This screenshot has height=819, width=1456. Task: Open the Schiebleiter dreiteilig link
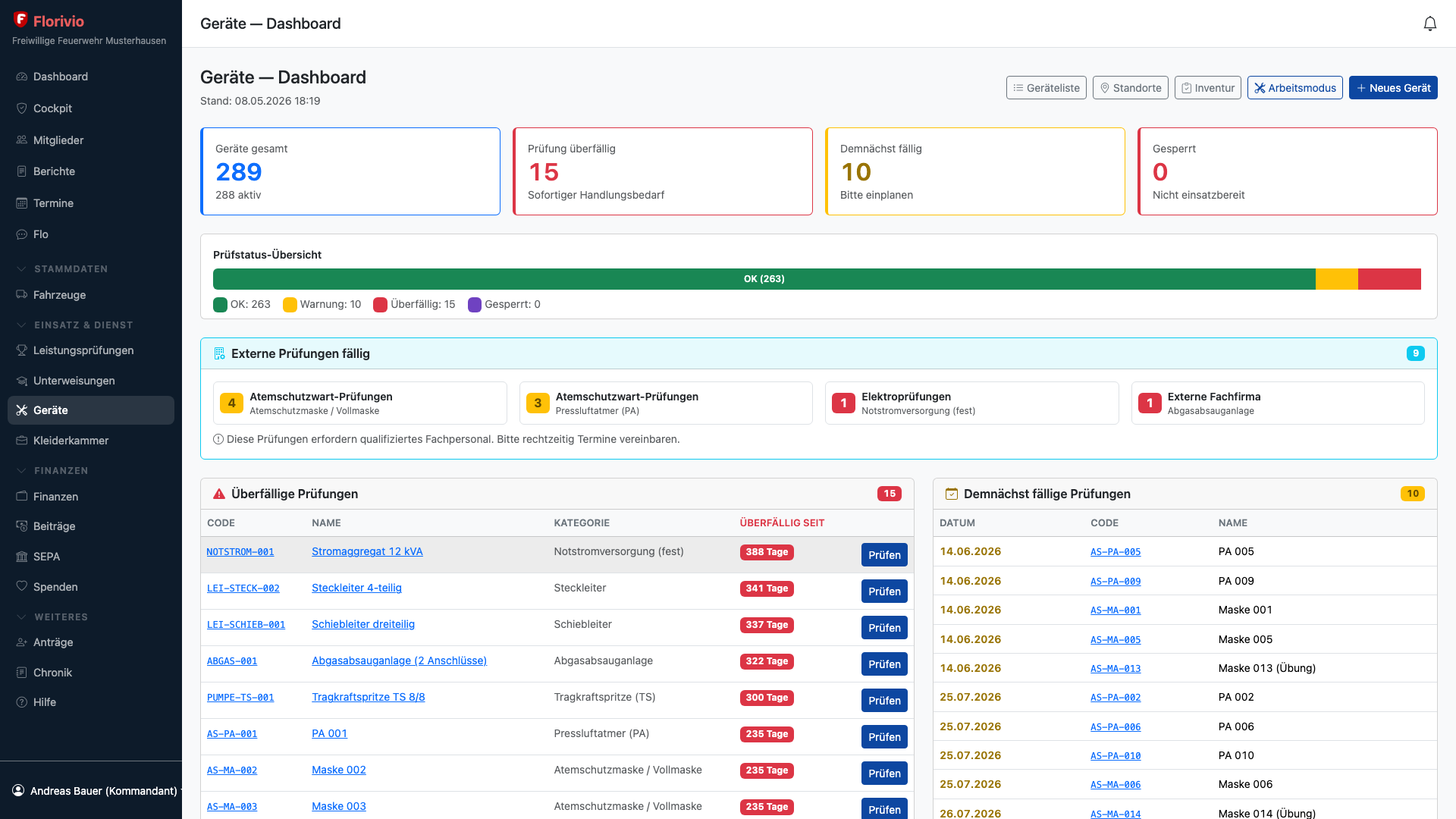coord(363,624)
